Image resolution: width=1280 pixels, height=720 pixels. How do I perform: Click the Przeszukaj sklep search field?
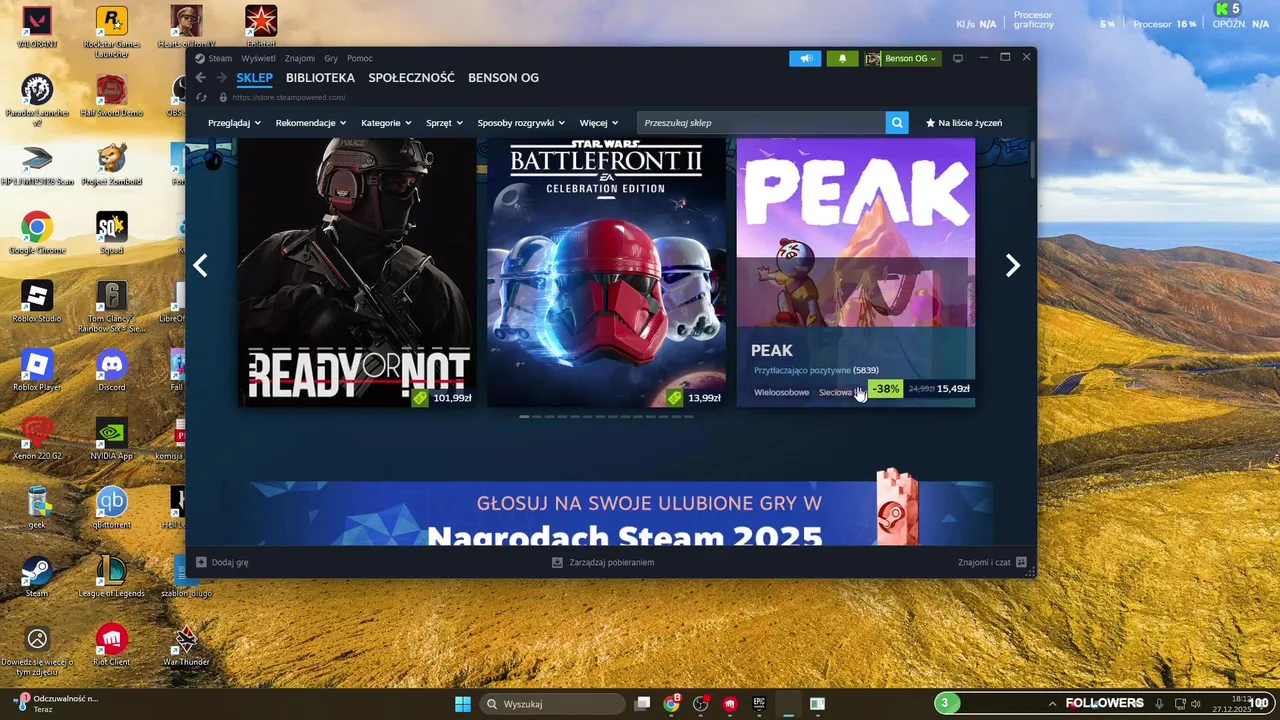point(761,123)
